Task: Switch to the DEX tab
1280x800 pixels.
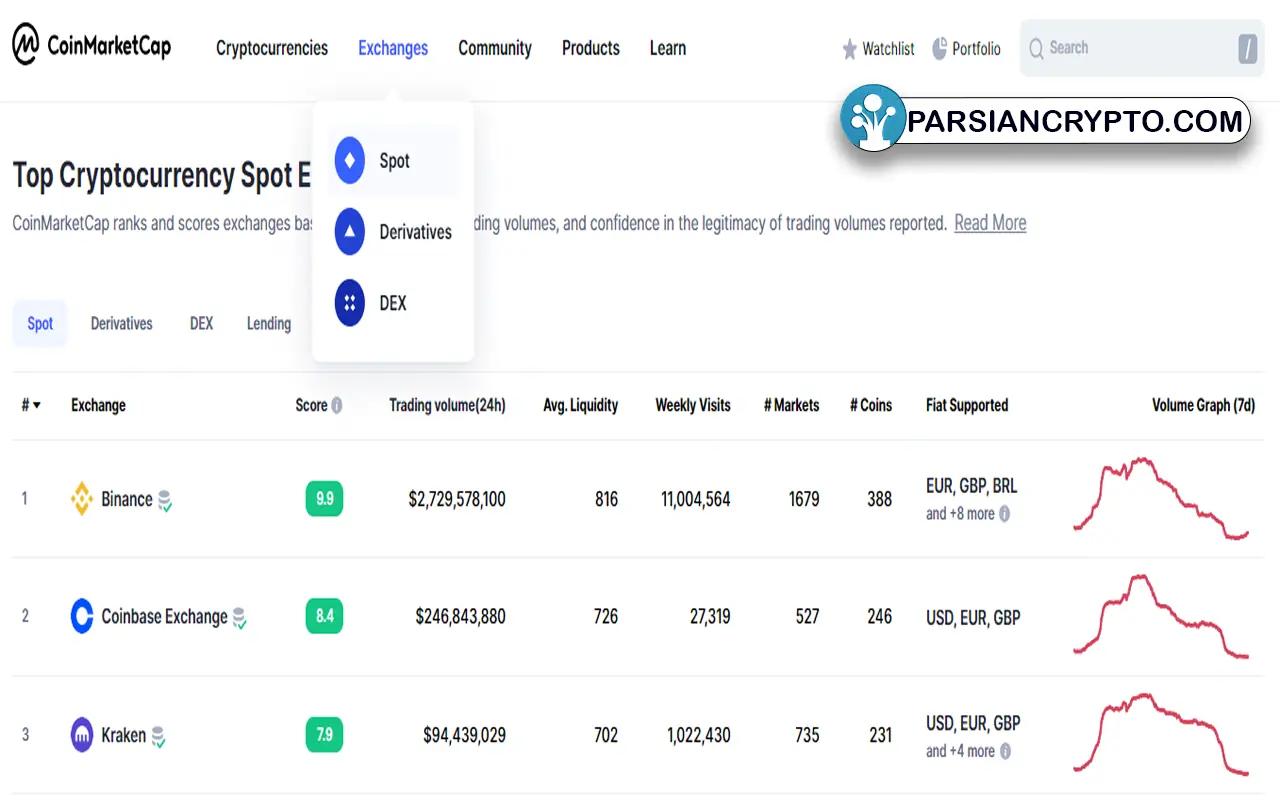Action: pos(201,324)
